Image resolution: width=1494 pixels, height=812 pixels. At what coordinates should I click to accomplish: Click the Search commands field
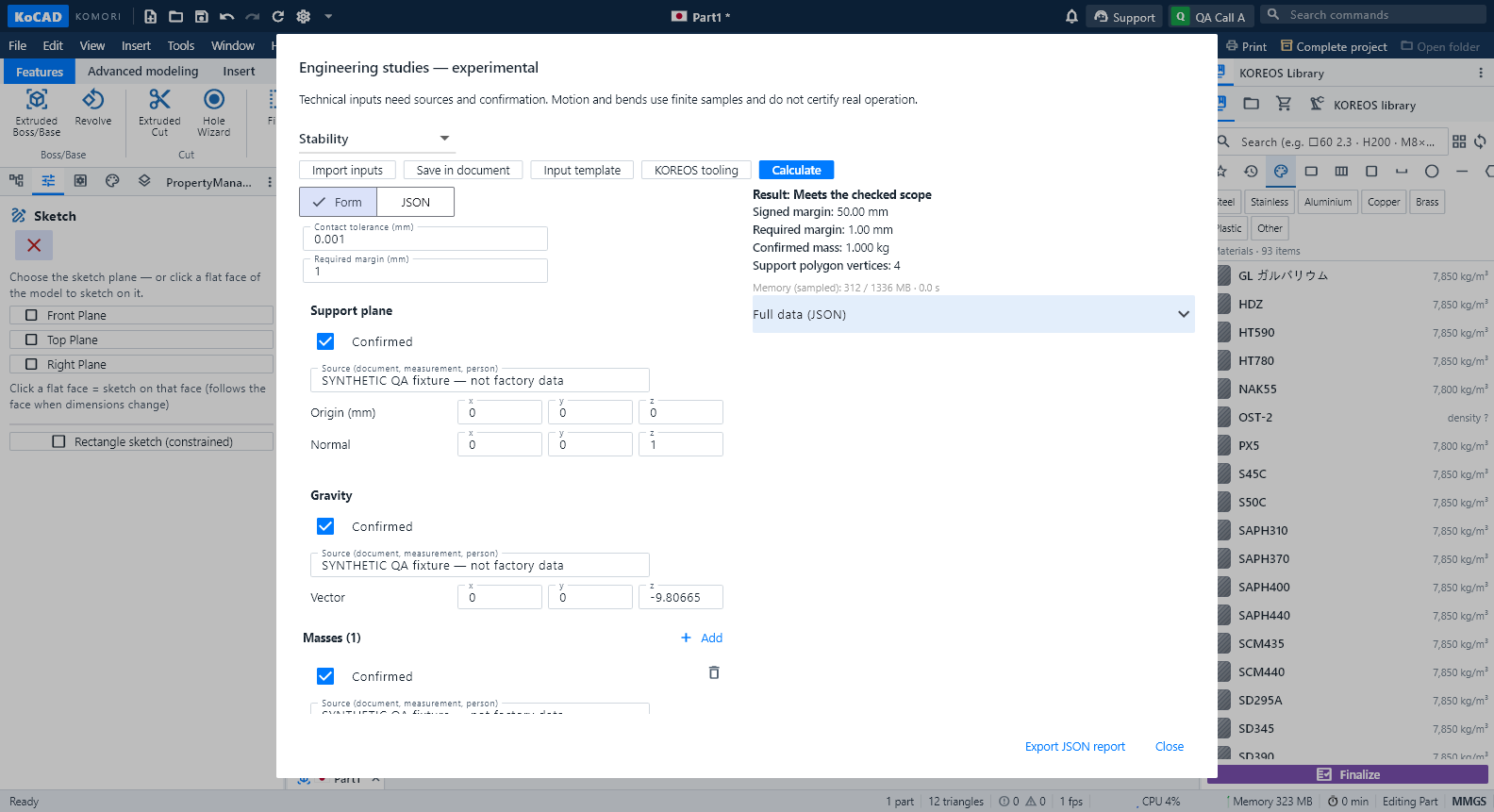point(1372,14)
